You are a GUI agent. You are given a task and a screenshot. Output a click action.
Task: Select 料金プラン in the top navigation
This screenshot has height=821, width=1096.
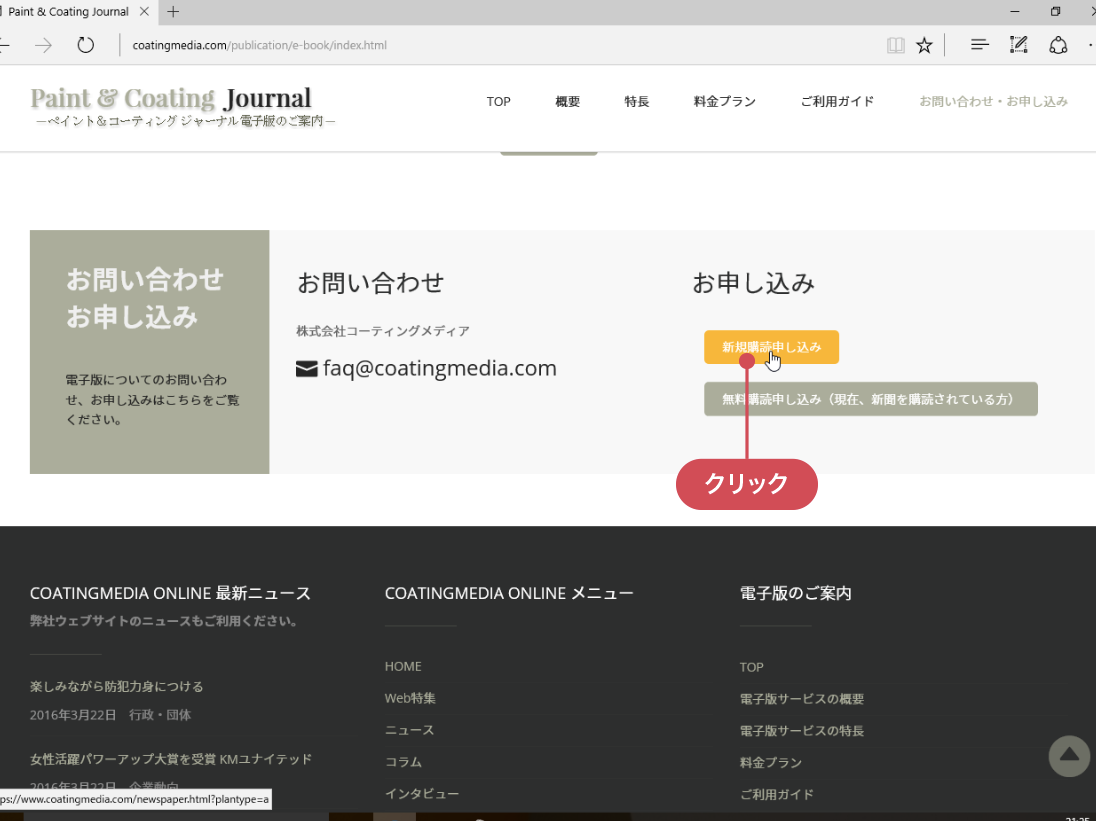tap(724, 102)
